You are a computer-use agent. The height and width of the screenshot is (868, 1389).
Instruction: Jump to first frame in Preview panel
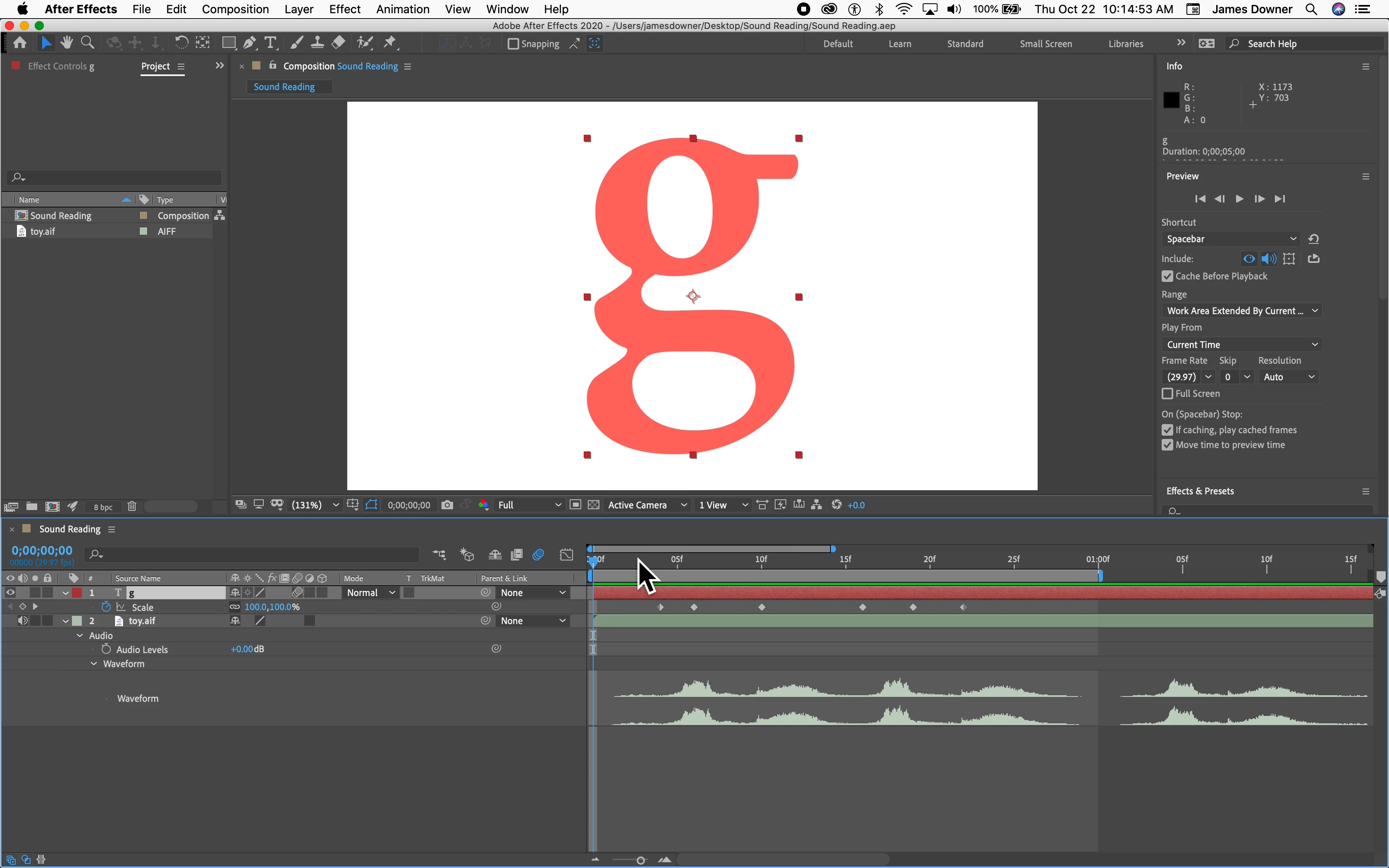click(x=1200, y=199)
